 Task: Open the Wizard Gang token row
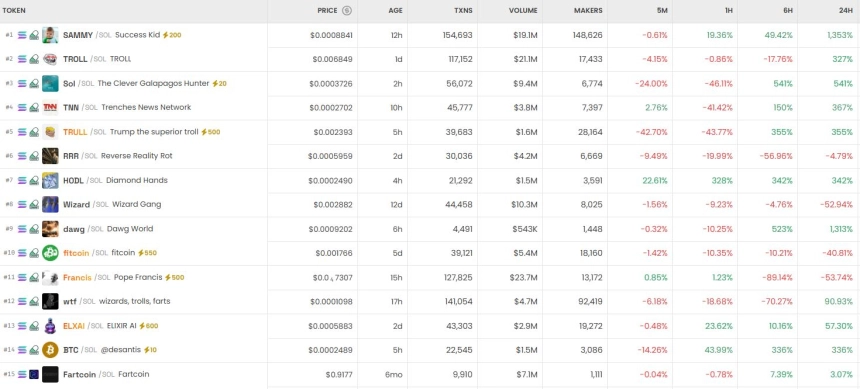point(430,205)
